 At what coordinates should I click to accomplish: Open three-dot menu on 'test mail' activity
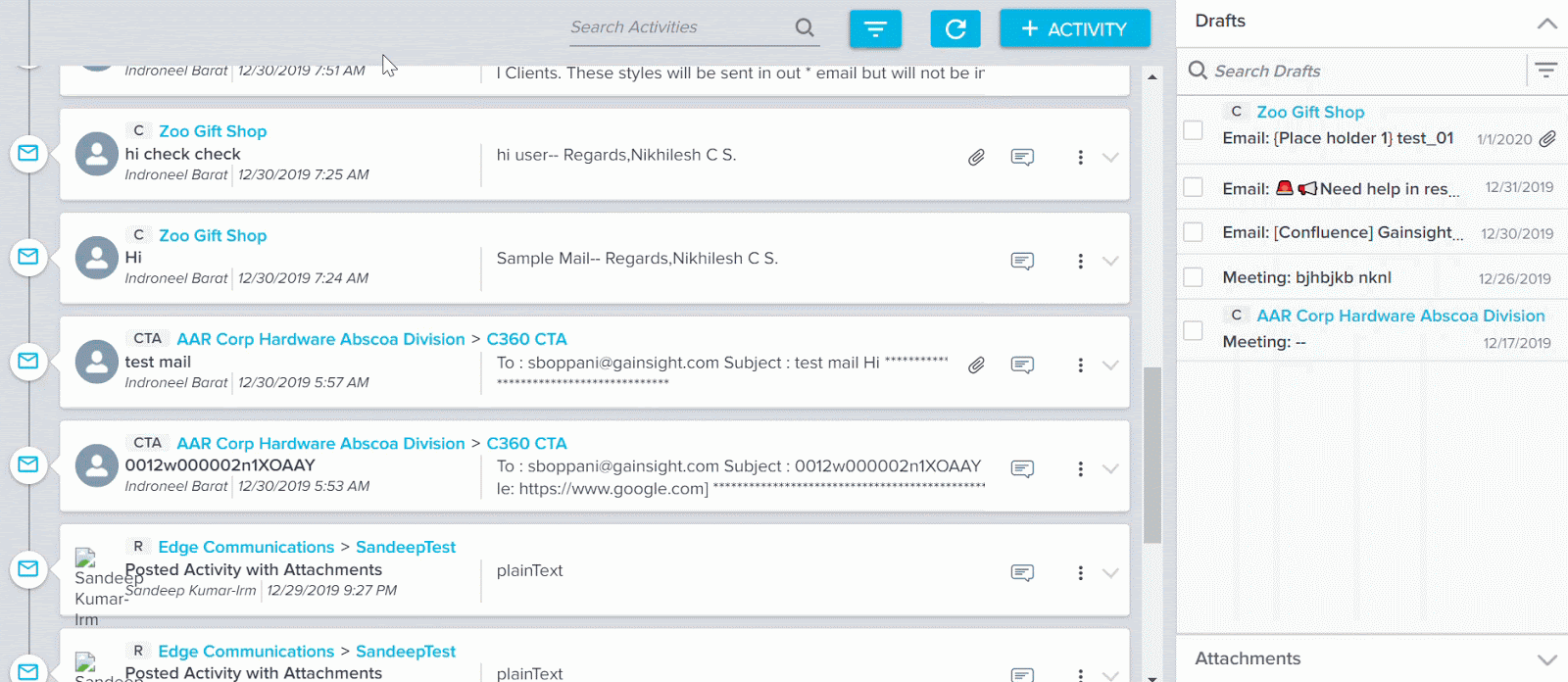[1080, 365]
